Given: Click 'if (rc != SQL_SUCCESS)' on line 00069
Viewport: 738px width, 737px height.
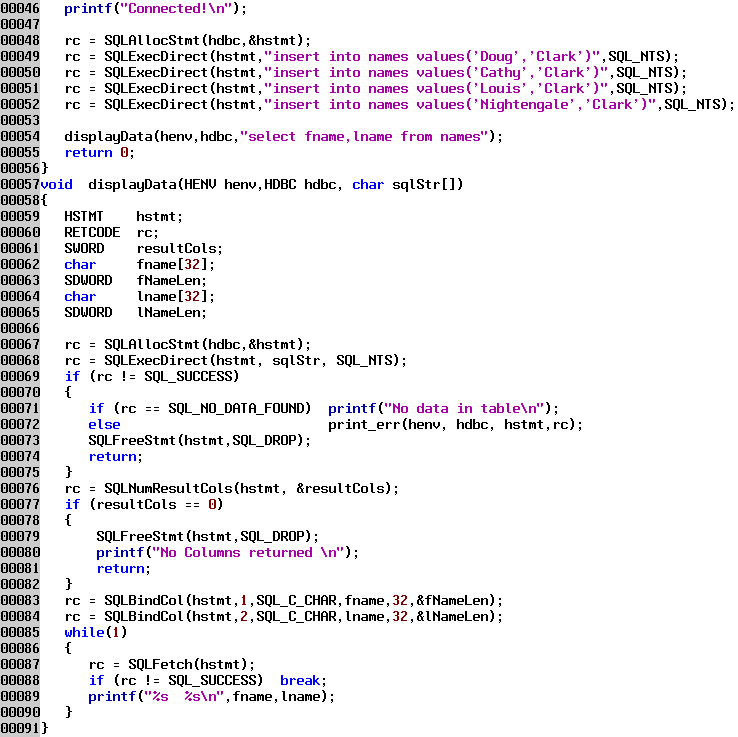Looking at the screenshot, I should tap(152, 377).
